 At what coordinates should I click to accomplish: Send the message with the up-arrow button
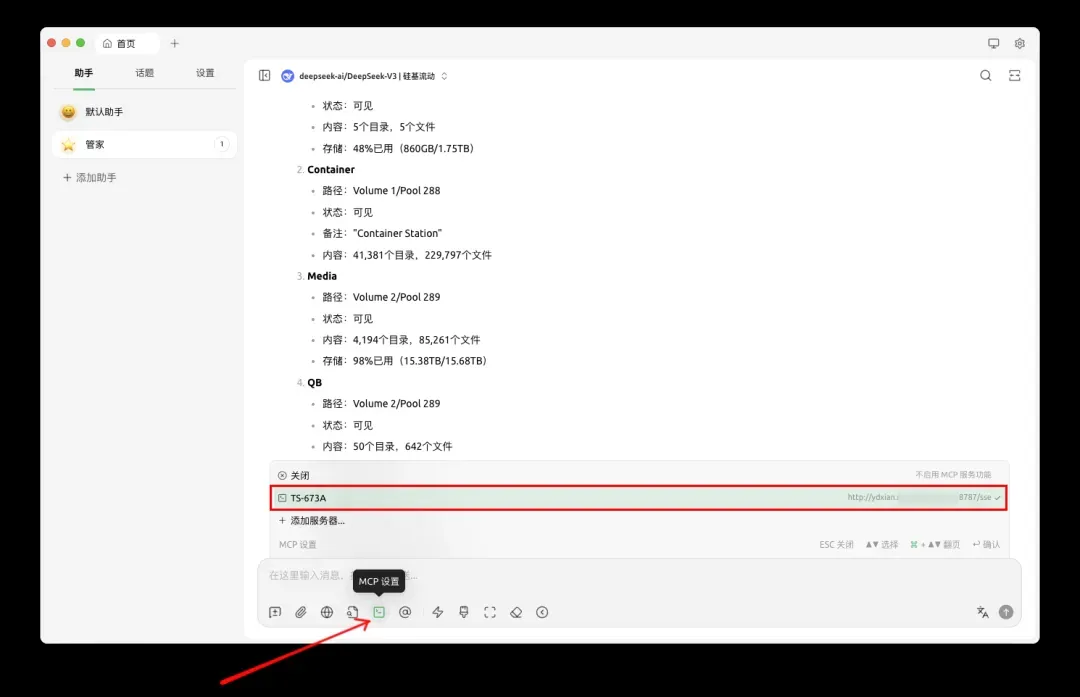coord(1006,612)
